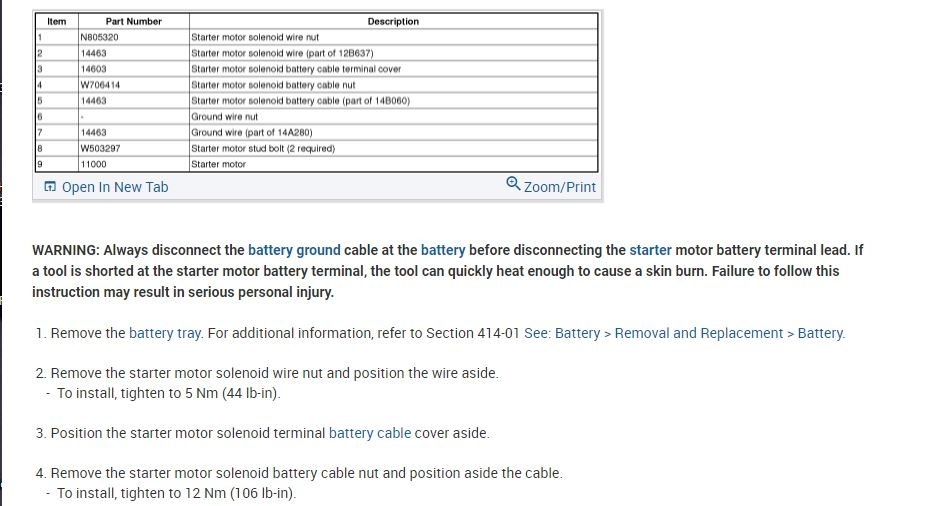931x506 pixels.
Task: Click "Starter motor solenoid wire nut" description cell
Action: pos(254,37)
